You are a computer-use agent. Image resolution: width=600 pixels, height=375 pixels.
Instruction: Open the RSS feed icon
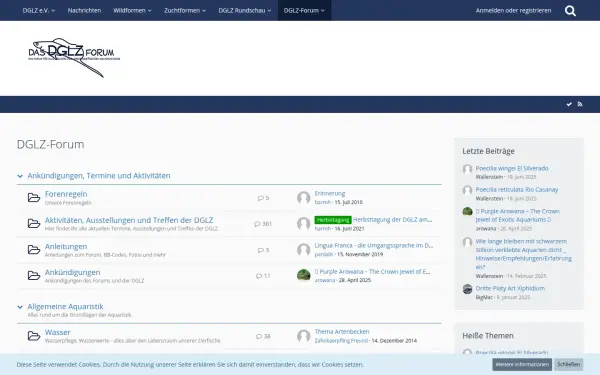(x=580, y=104)
